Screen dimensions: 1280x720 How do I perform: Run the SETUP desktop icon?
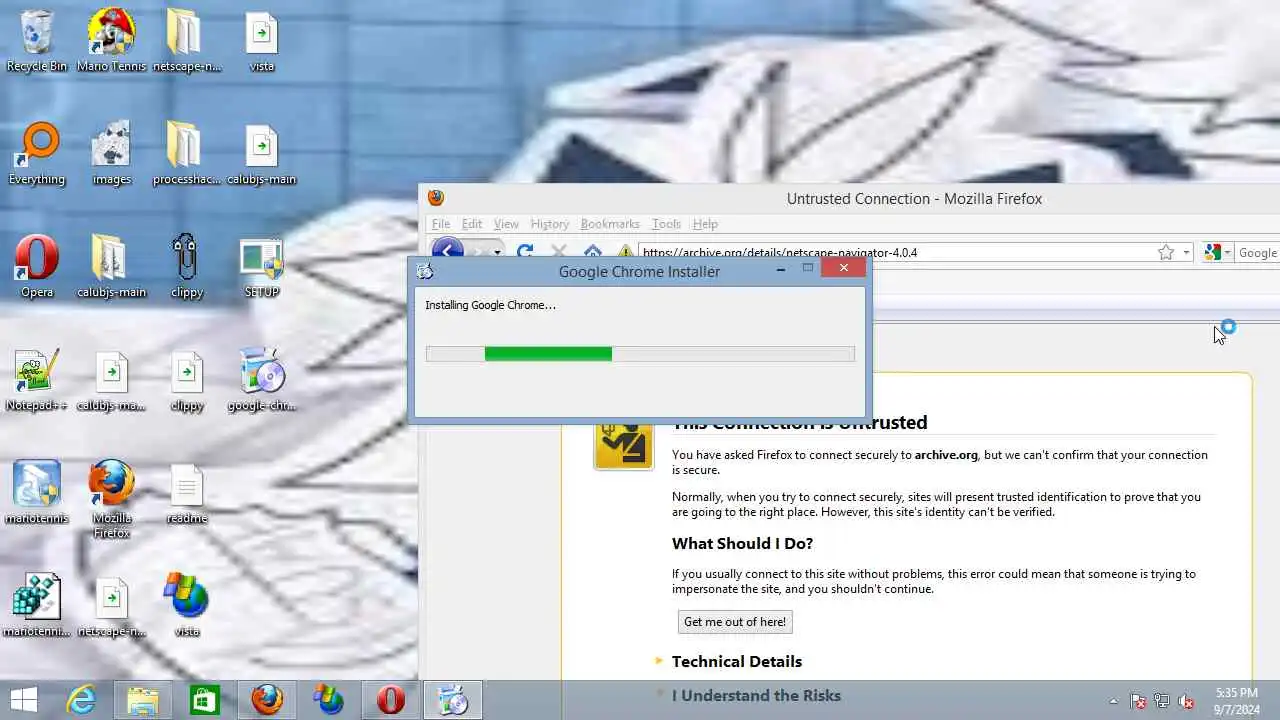pyautogui.click(x=261, y=266)
